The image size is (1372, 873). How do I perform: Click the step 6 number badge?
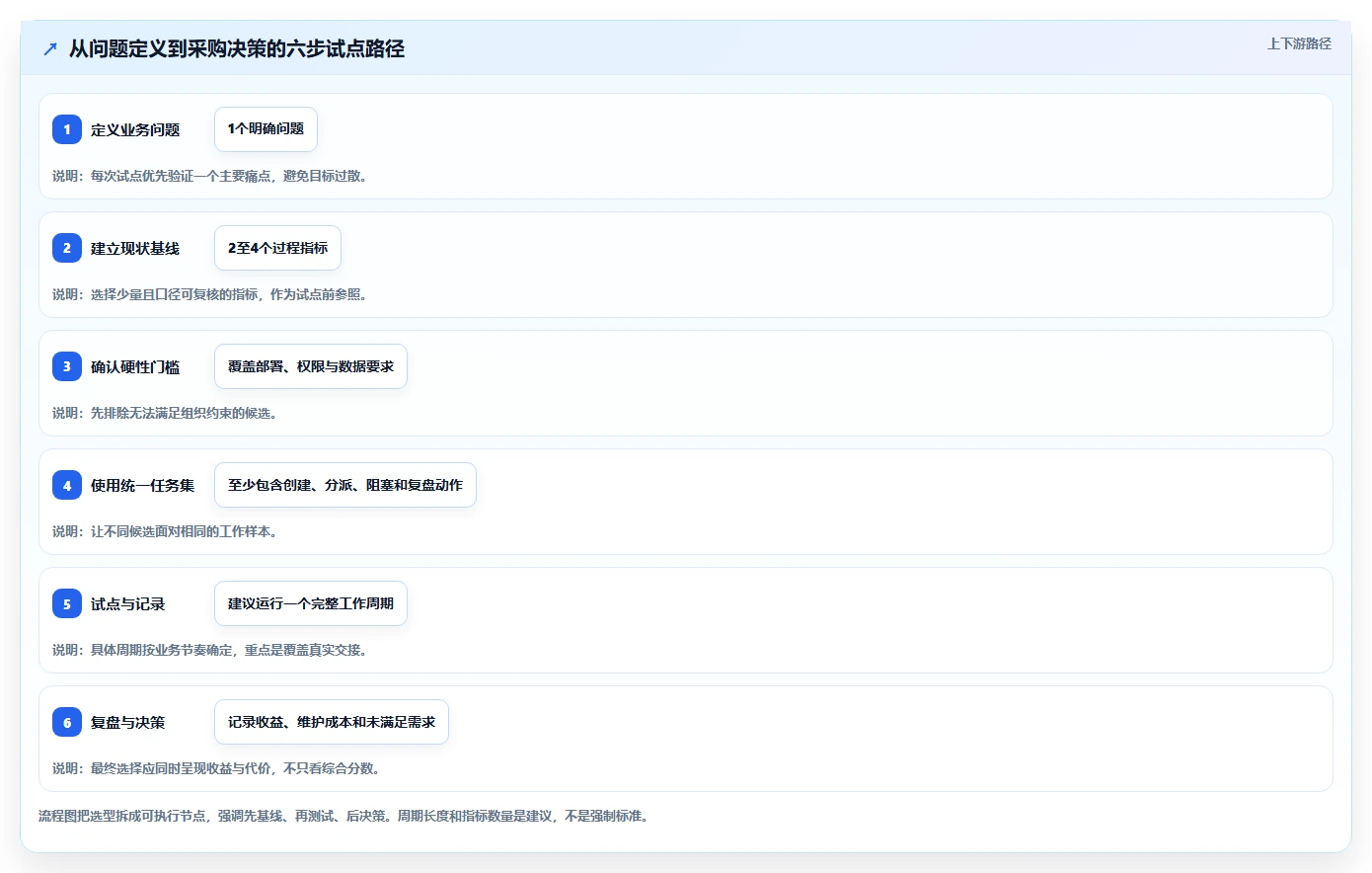tap(67, 722)
